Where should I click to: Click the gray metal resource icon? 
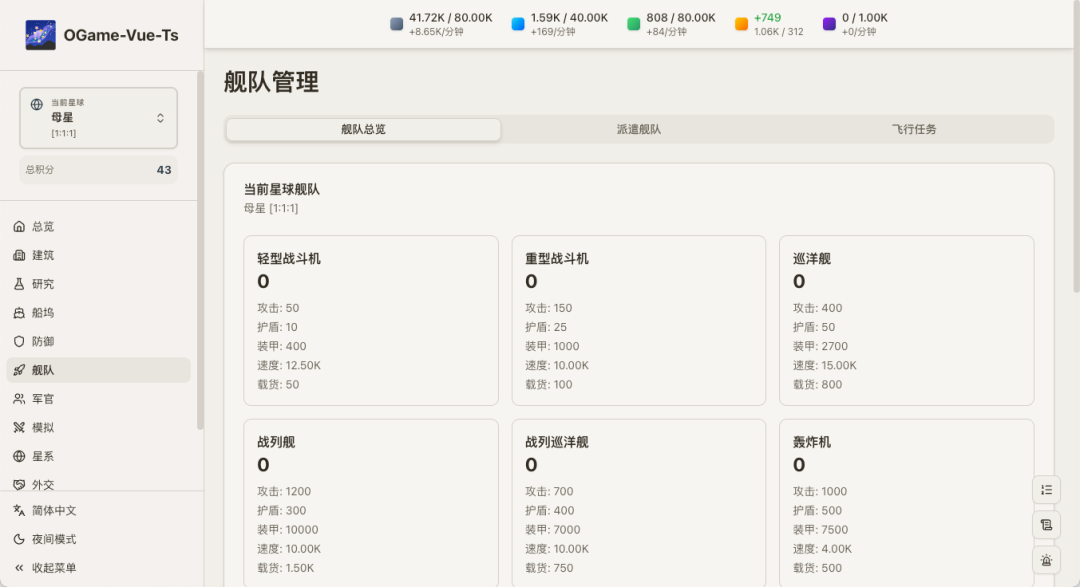(x=397, y=24)
